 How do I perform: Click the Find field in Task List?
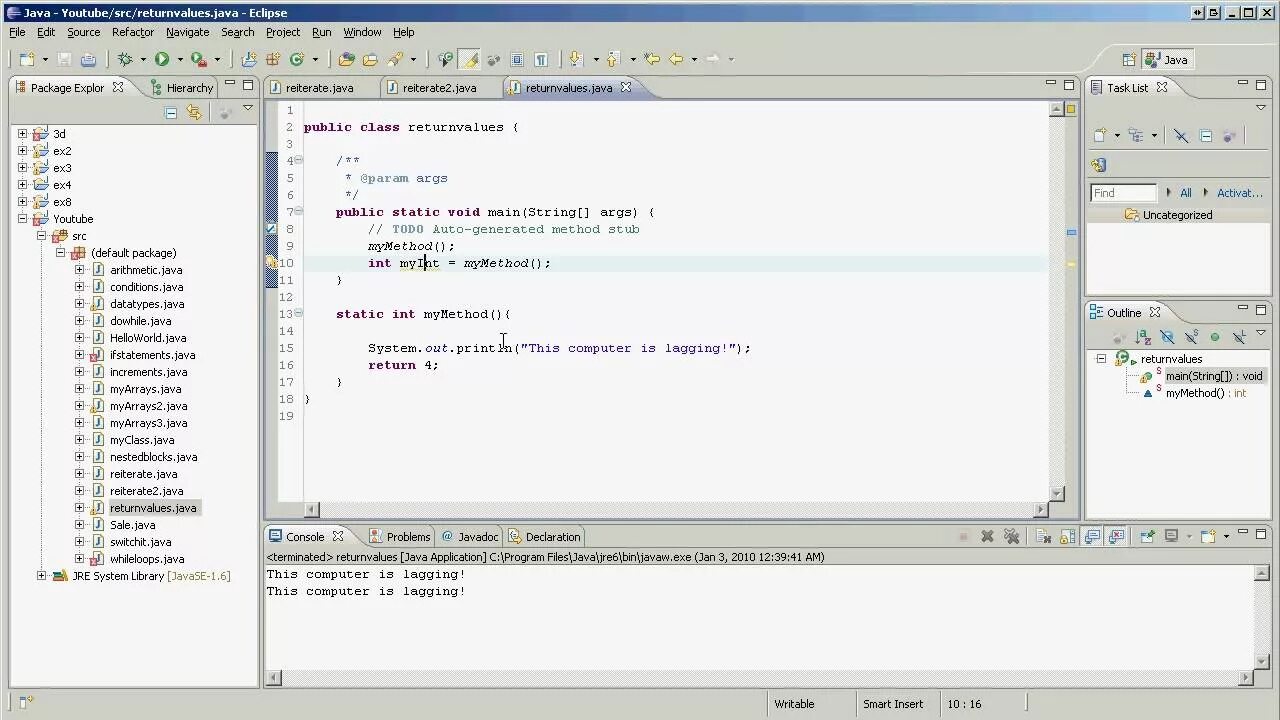tap(1123, 193)
